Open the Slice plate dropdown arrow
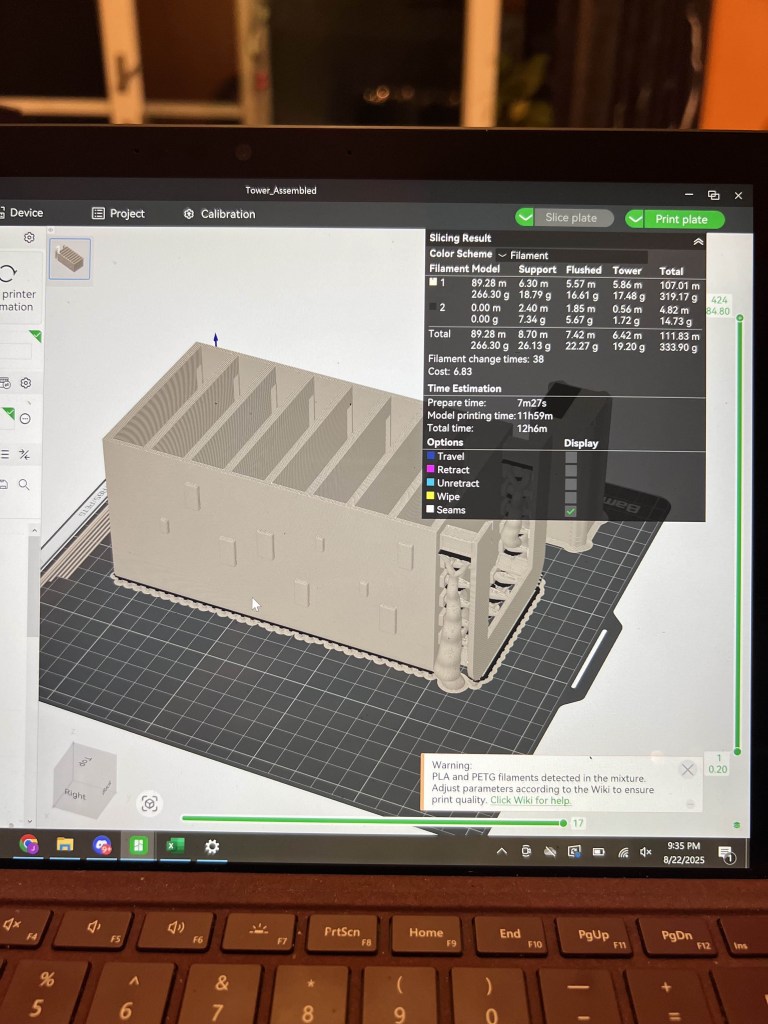Screen dimensions: 768x1024 tap(526, 218)
